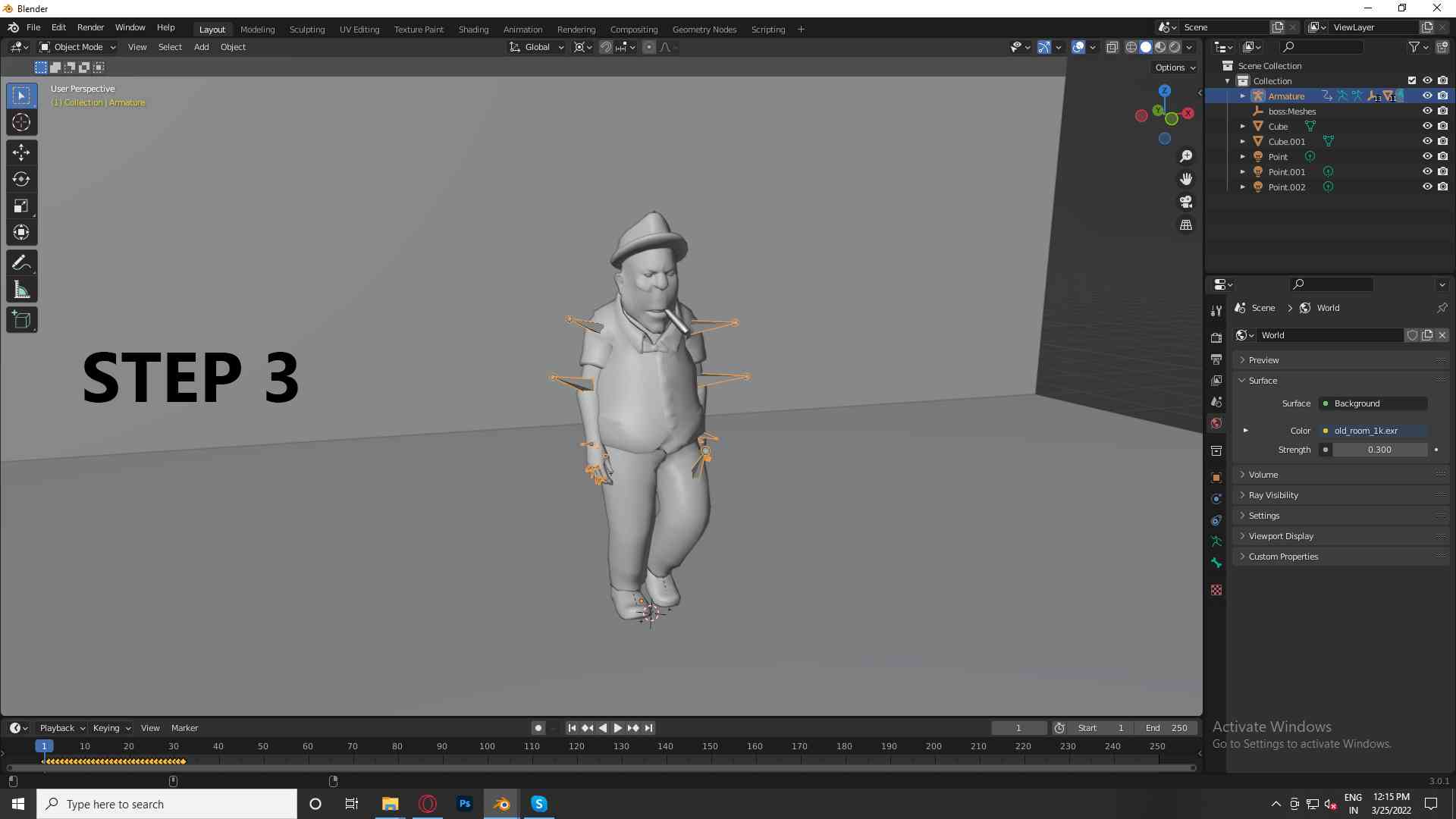Viewport: 1456px width, 819px height.
Task: Click the old_room_1k.exr color field
Action: pyautogui.click(x=1373, y=430)
